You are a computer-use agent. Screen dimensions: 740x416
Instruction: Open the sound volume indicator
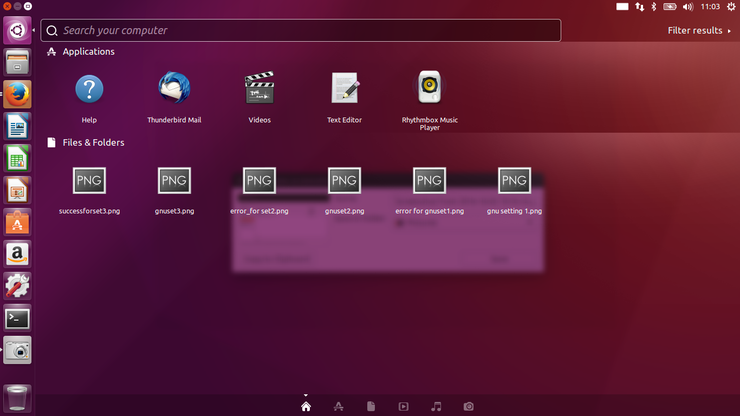(x=688, y=7)
